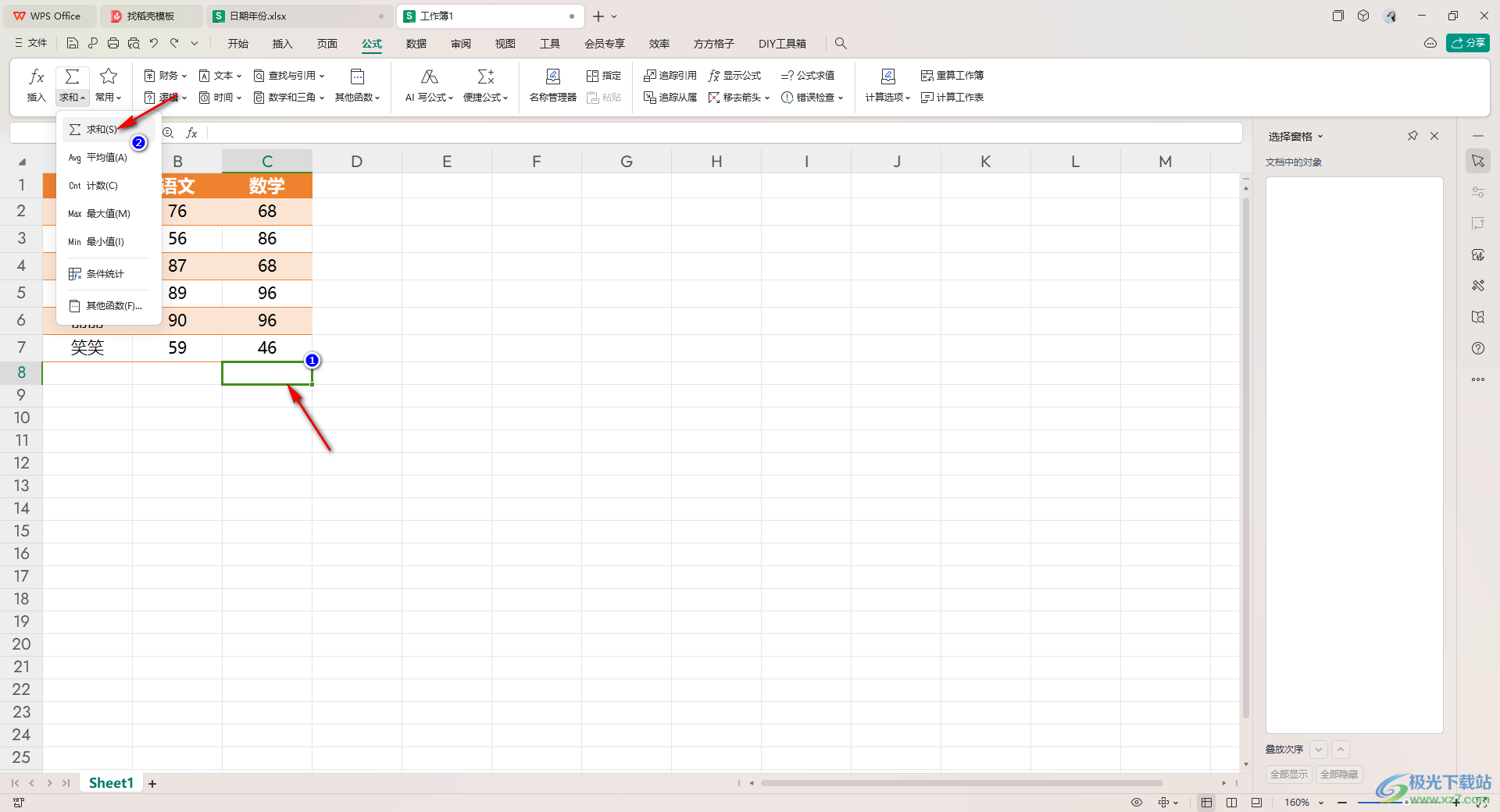1500x812 pixels.
Task: Toggle eye protection mode icon in status bar
Action: 1137,803
